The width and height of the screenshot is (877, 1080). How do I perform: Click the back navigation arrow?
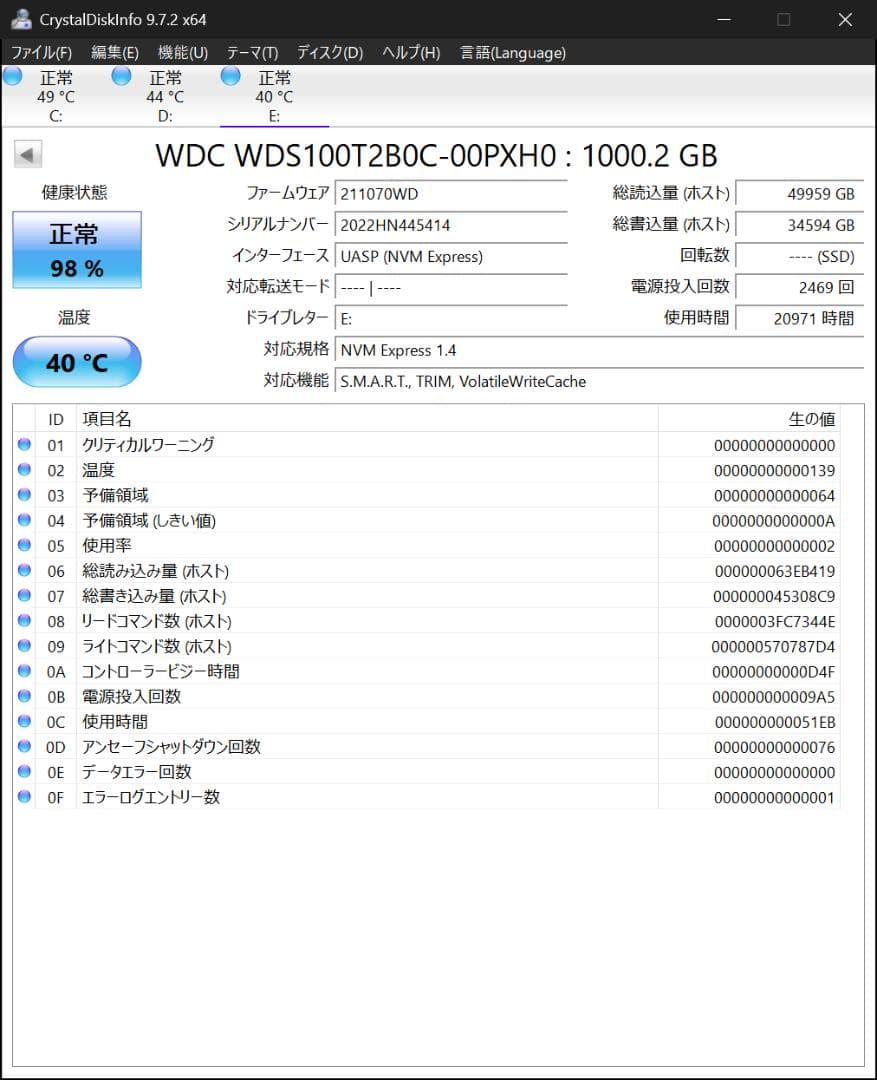point(28,154)
